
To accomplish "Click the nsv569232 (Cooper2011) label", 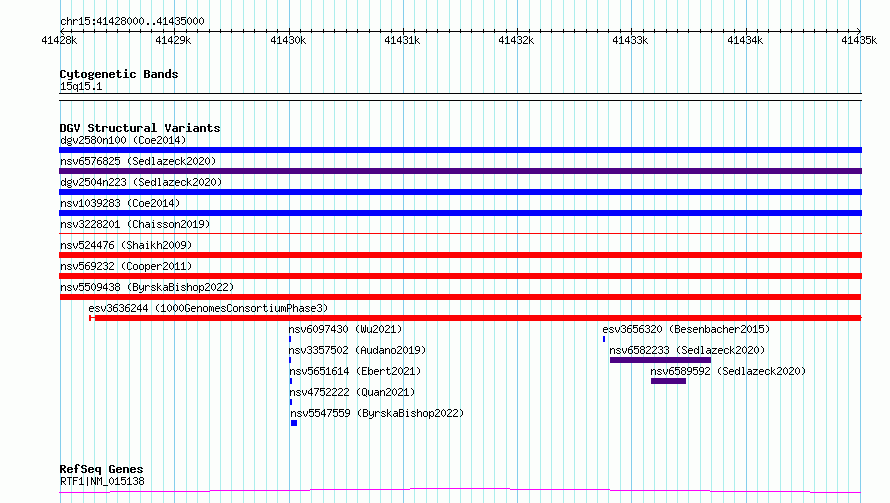I will [x=126, y=266].
